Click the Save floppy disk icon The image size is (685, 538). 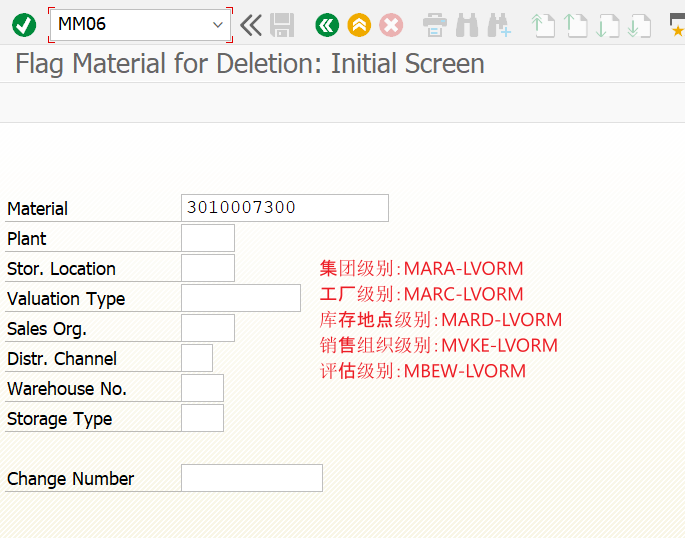(282, 25)
